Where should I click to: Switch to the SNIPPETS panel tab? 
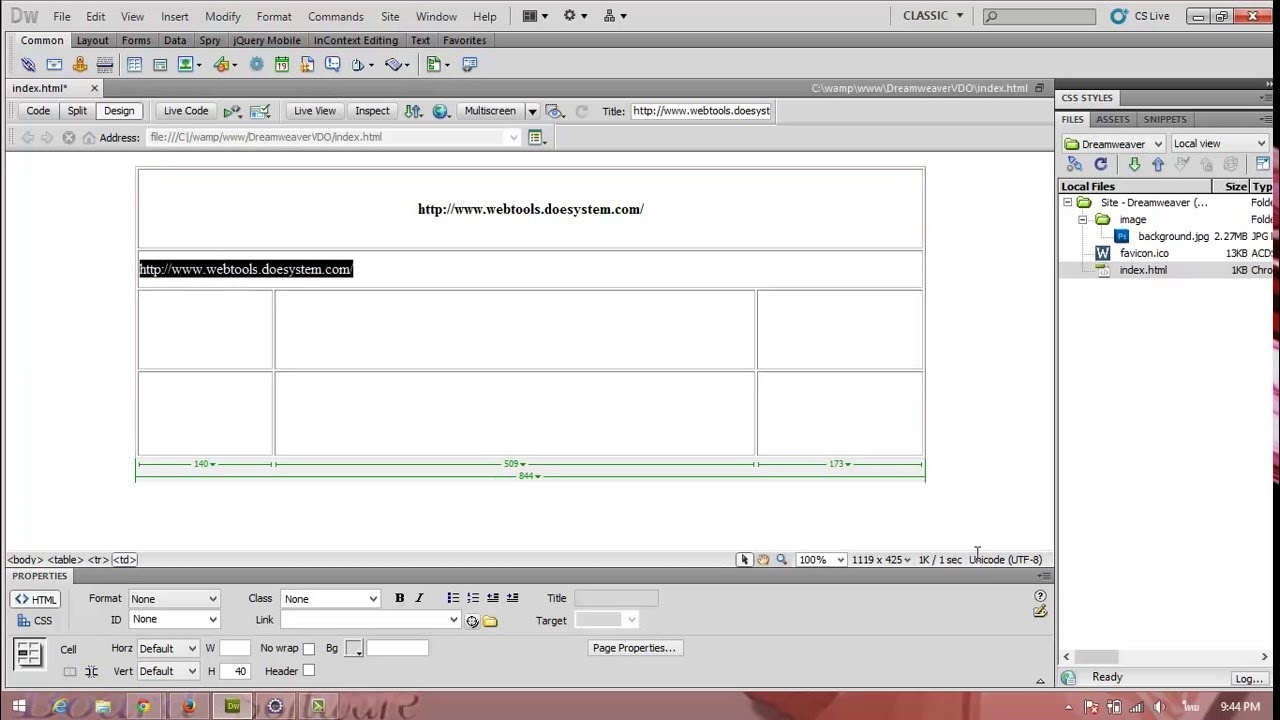coord(1165,119)
